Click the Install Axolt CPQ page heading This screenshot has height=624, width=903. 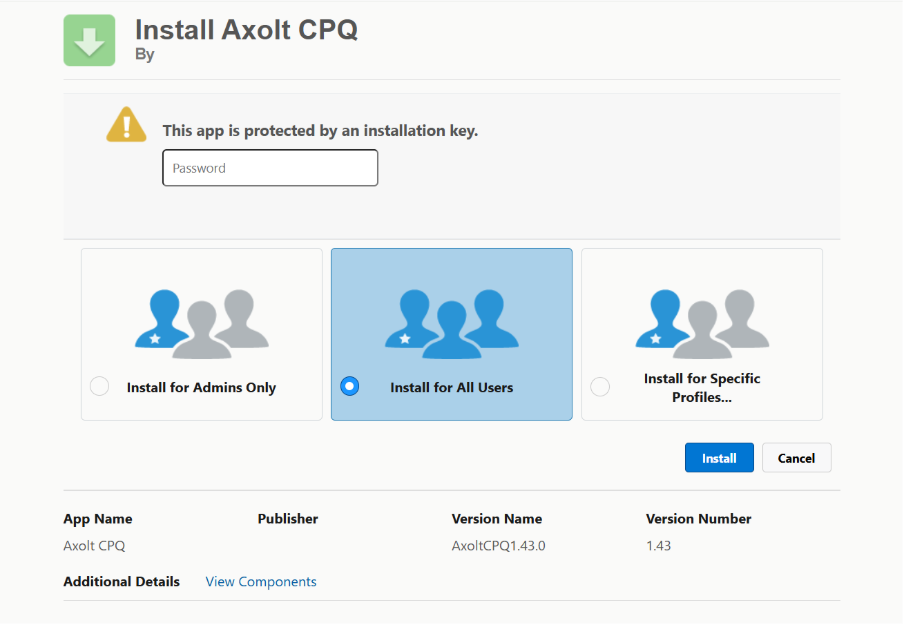pyautogui.click(x=246, y=30)
